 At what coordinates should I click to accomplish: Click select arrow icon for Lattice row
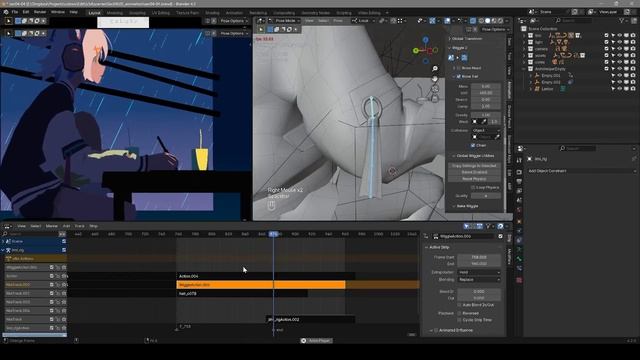coord(613,89)
